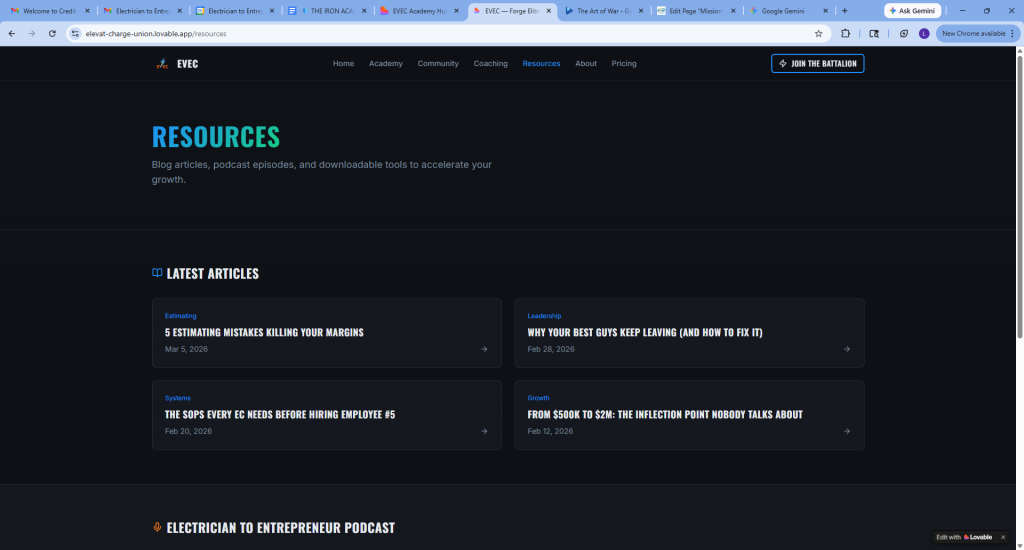Switch to the Google Gemini tab

tap(790, 11)
